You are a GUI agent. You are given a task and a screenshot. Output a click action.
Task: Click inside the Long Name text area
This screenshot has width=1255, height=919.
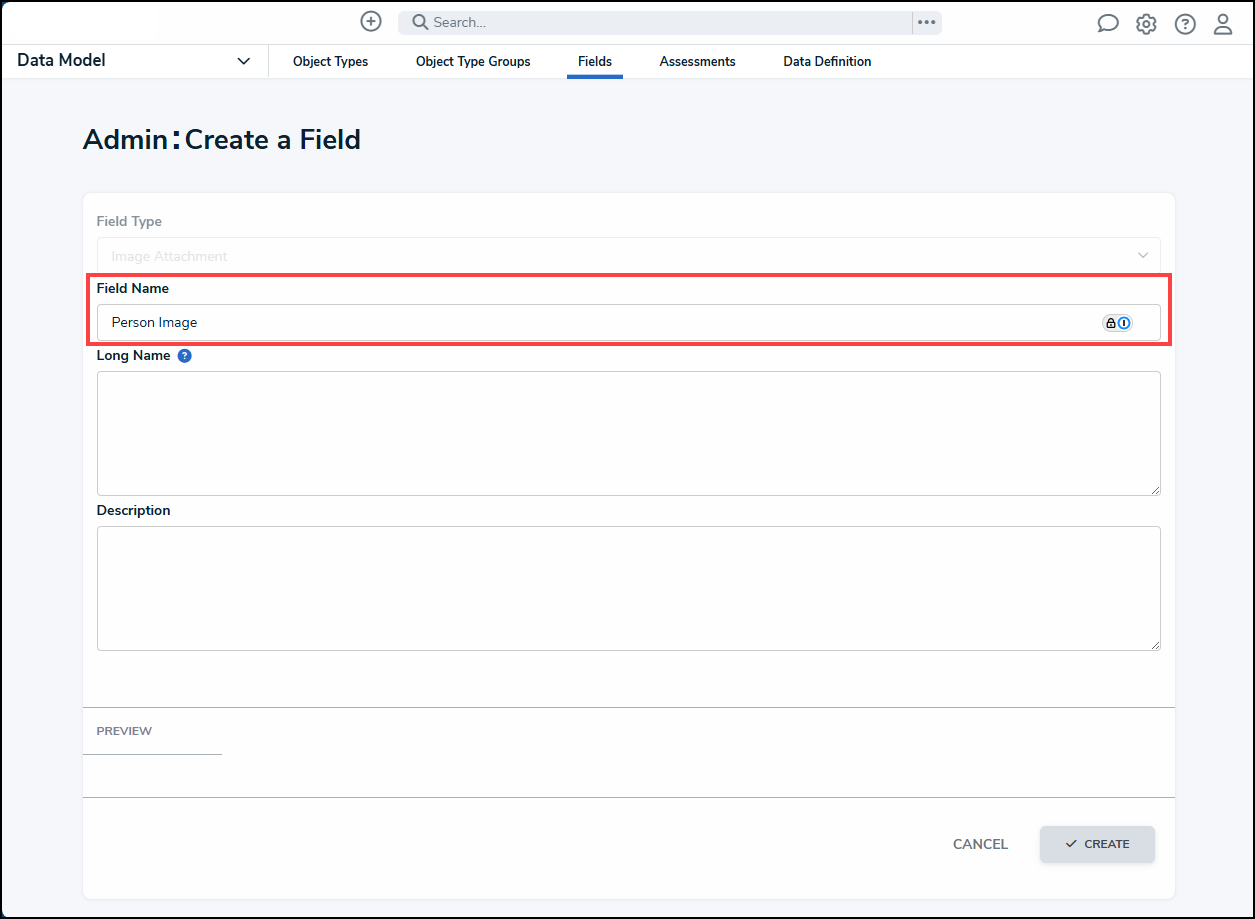(628, 433)
